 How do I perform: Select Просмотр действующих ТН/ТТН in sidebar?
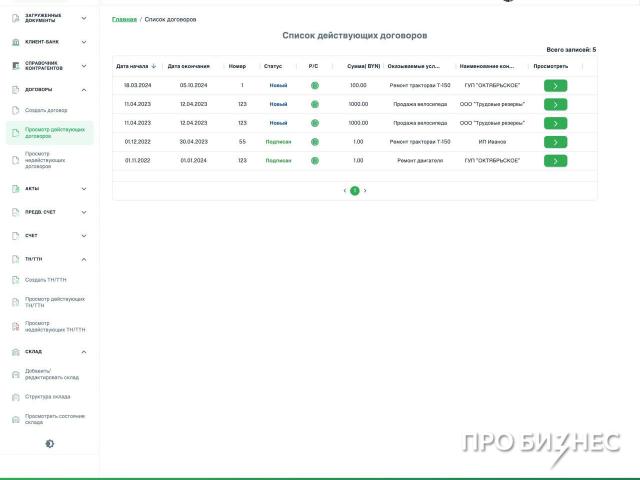point(54,302)
